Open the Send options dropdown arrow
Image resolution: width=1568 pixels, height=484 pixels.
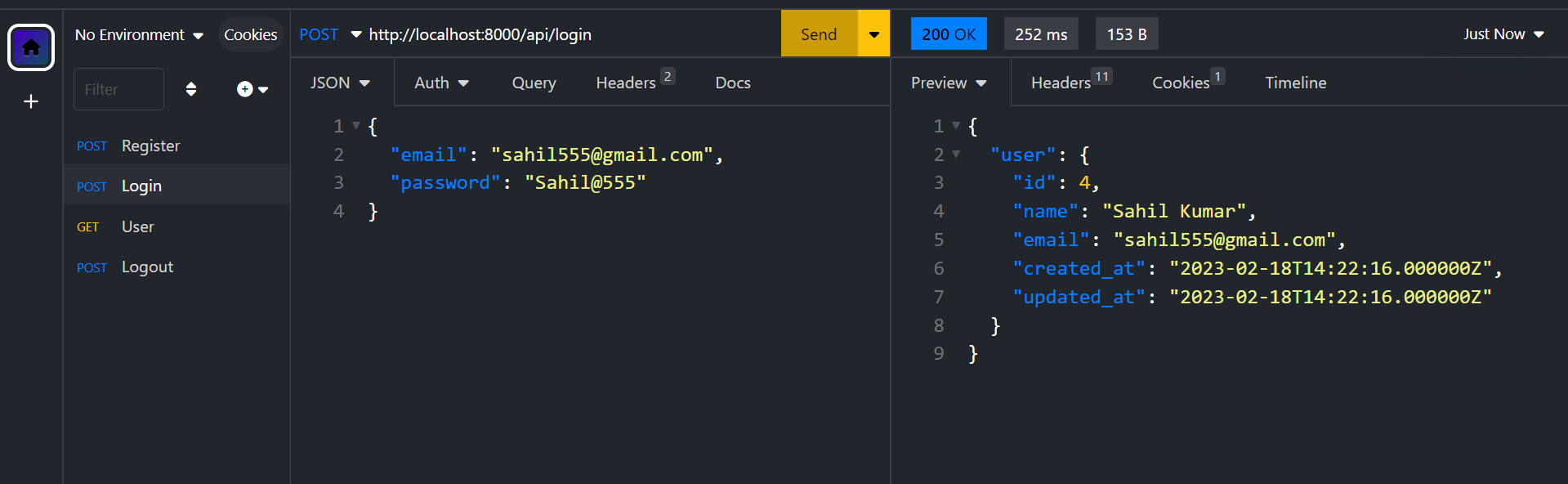[x=873, y=34]
